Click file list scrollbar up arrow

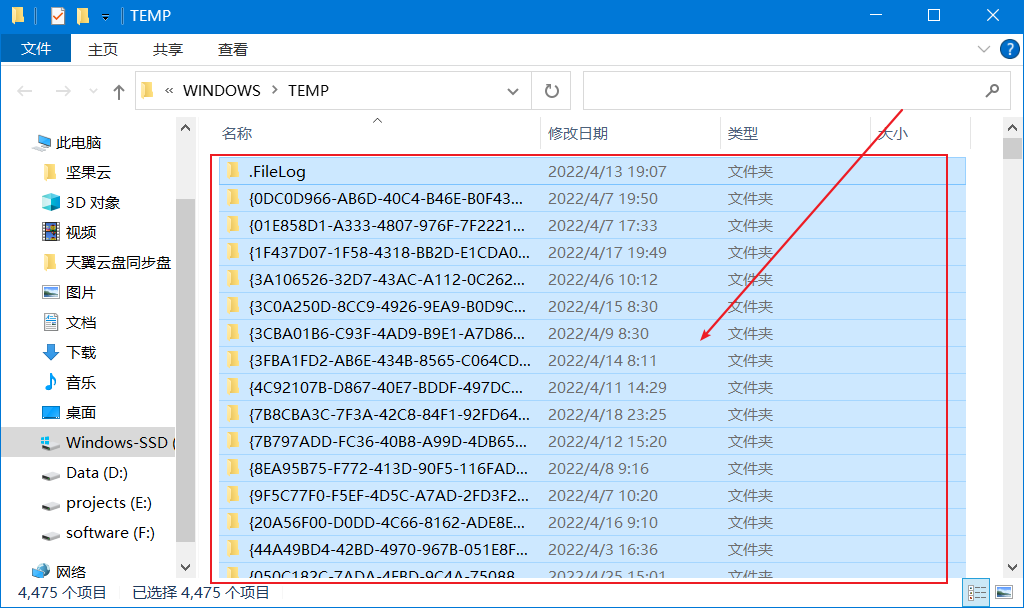point(1012,128)
